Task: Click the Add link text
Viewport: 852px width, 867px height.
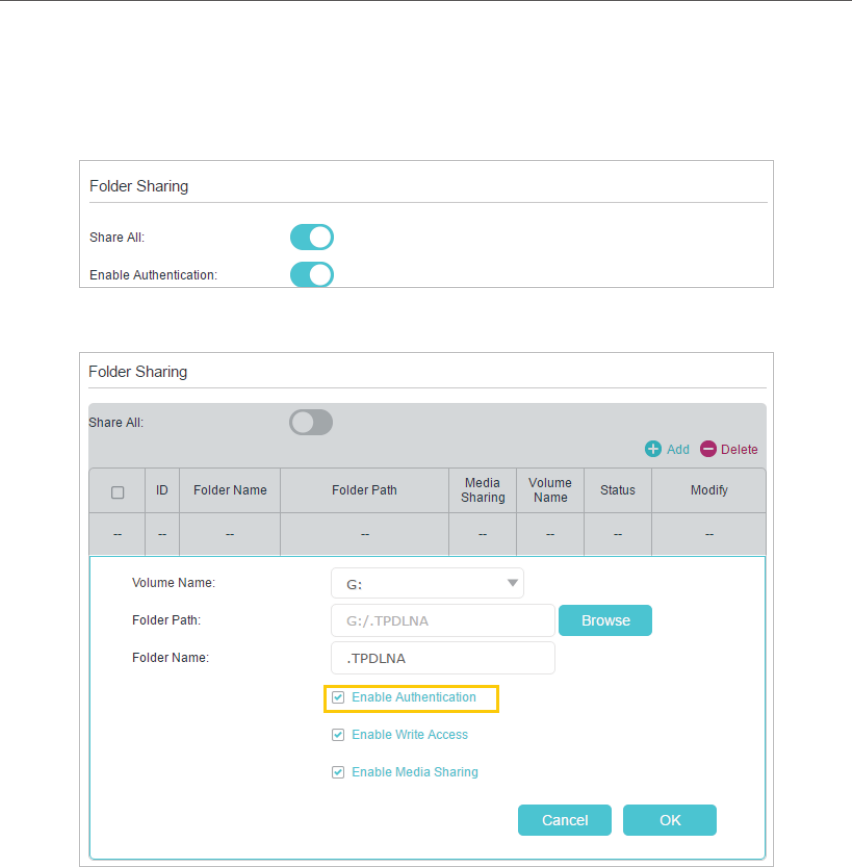Action: tap(678, 450)
